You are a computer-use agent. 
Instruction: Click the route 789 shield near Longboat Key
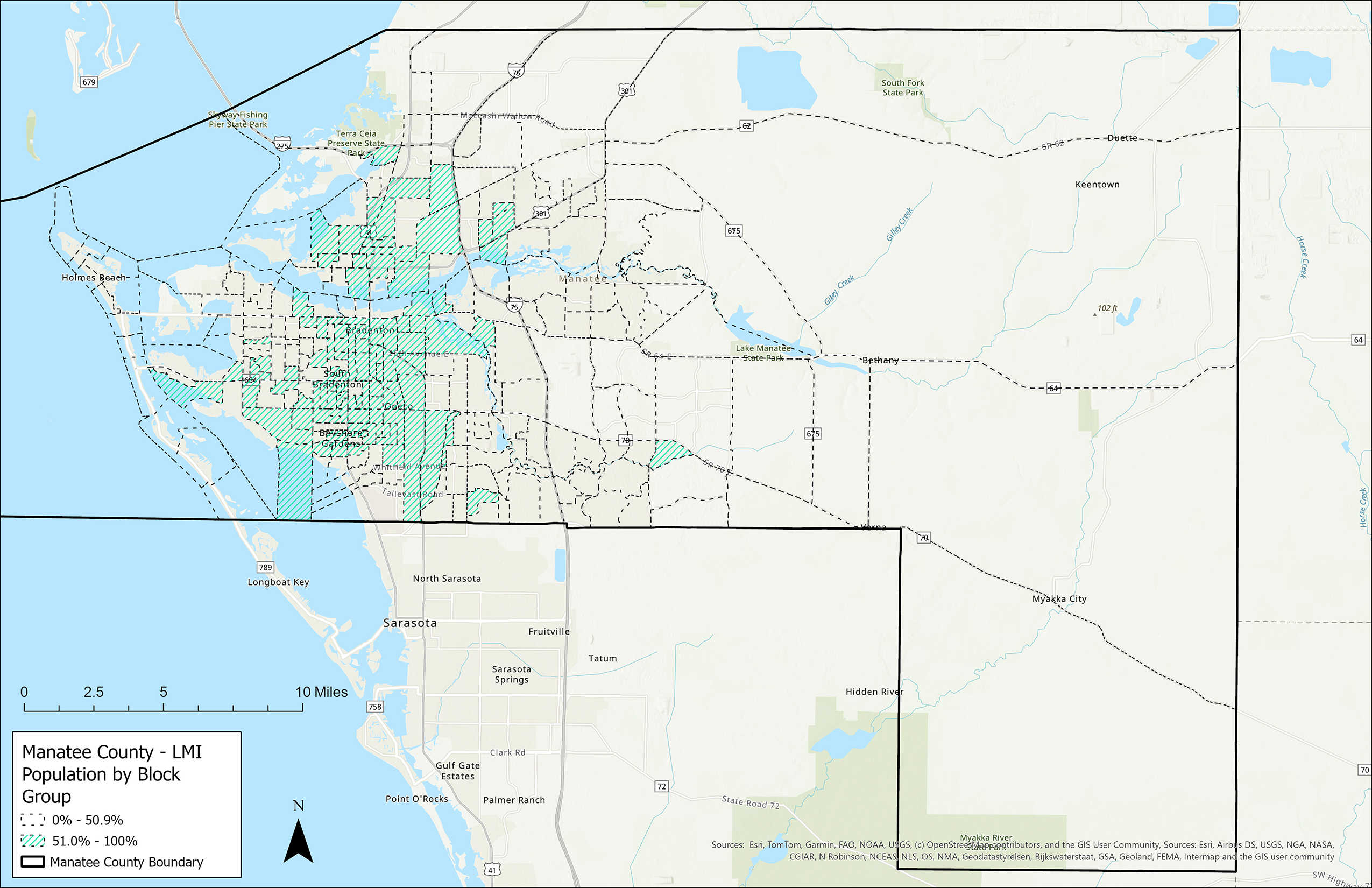(x=265, y=567)
